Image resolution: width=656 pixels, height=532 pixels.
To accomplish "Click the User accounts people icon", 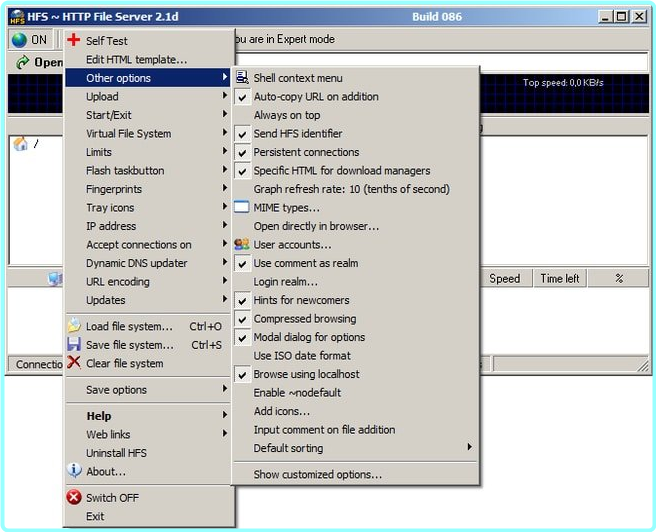I will pos(242,244).
